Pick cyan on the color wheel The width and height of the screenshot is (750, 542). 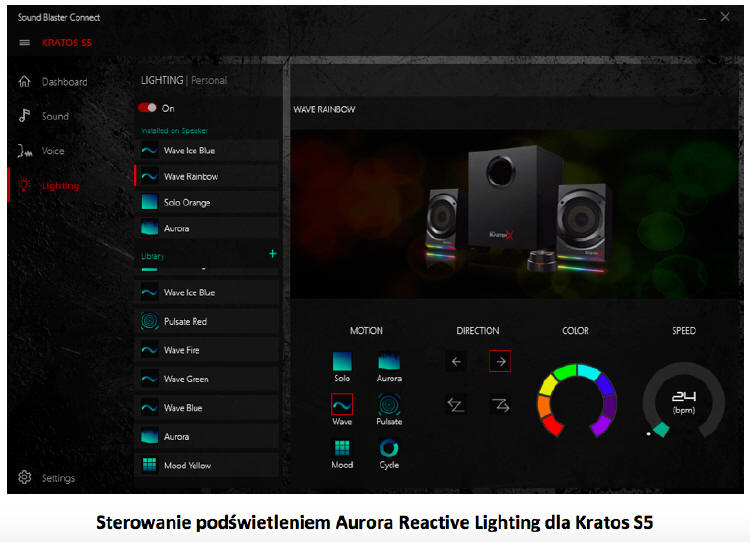[x=589, y=372]
